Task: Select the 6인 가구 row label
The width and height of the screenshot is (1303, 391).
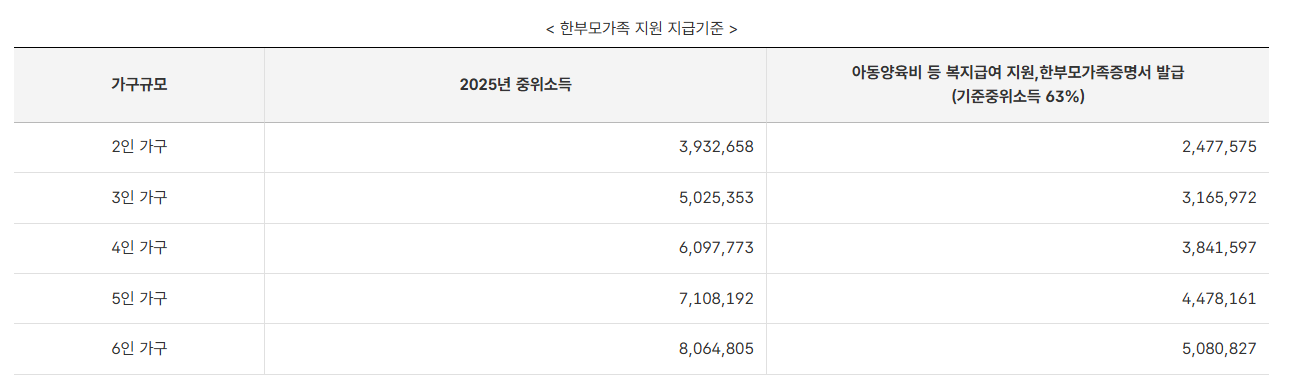Action: click(139, 349)
